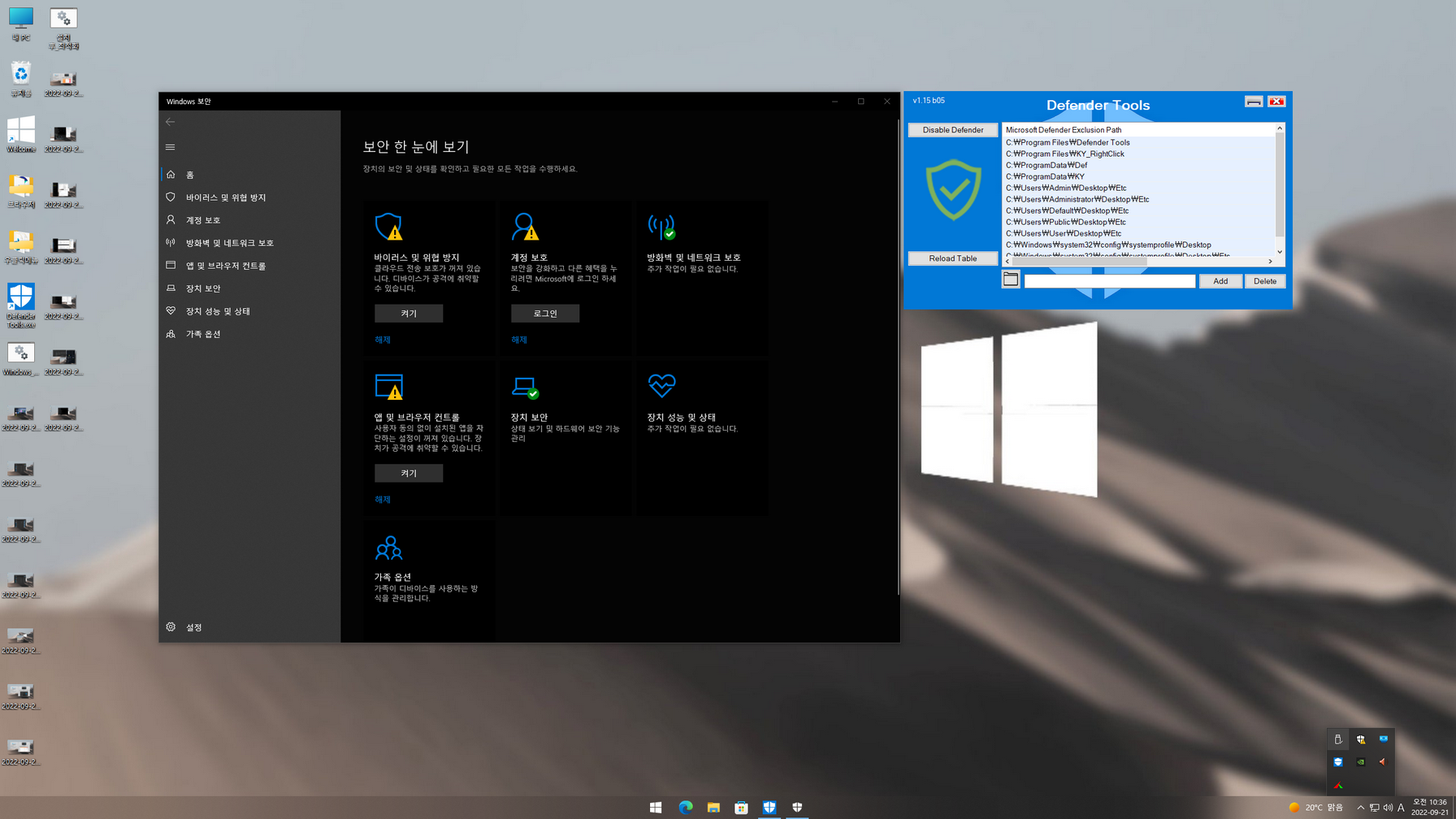Click Delete button in Defender Tools
The width and height of the screenshot is (1456, 819).
pos(1265,281)
